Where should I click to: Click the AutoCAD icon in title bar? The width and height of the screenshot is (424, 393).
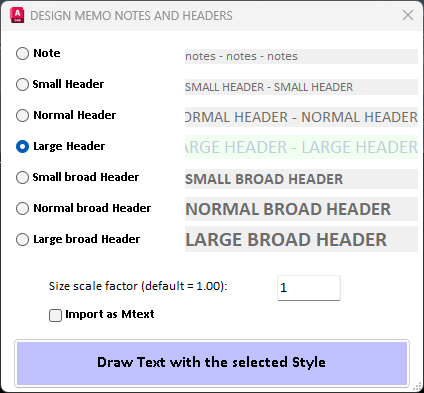point(17,15)
